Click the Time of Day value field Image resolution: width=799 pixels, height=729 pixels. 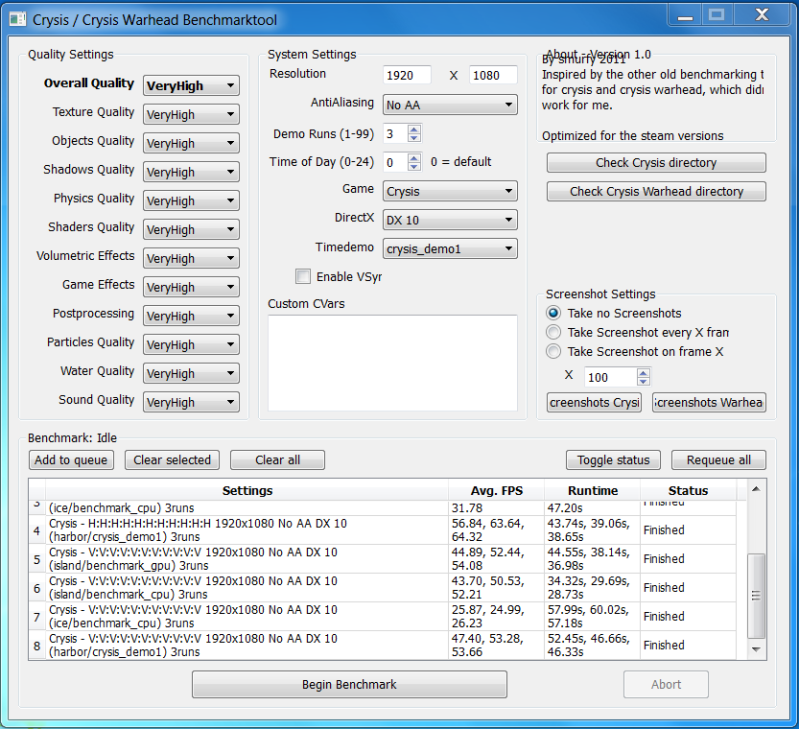coord(396,163)
